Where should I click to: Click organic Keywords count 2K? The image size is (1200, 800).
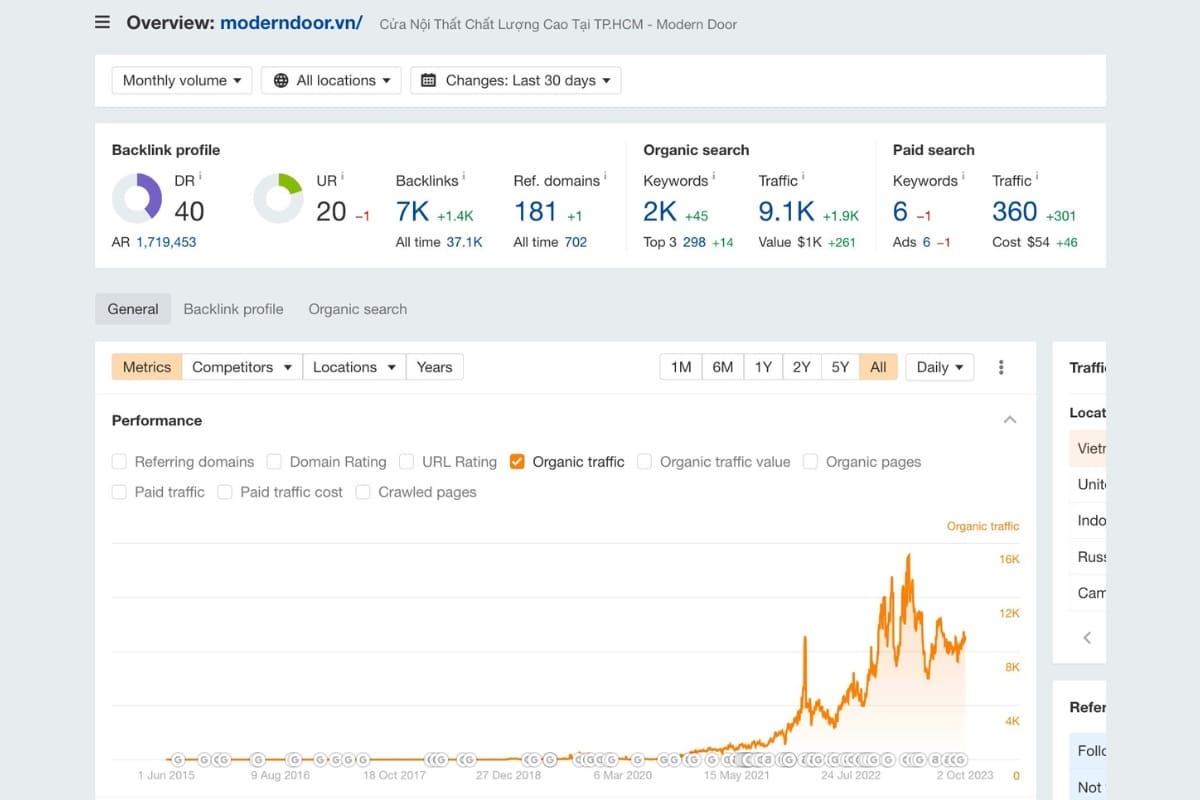pos(660,211)
